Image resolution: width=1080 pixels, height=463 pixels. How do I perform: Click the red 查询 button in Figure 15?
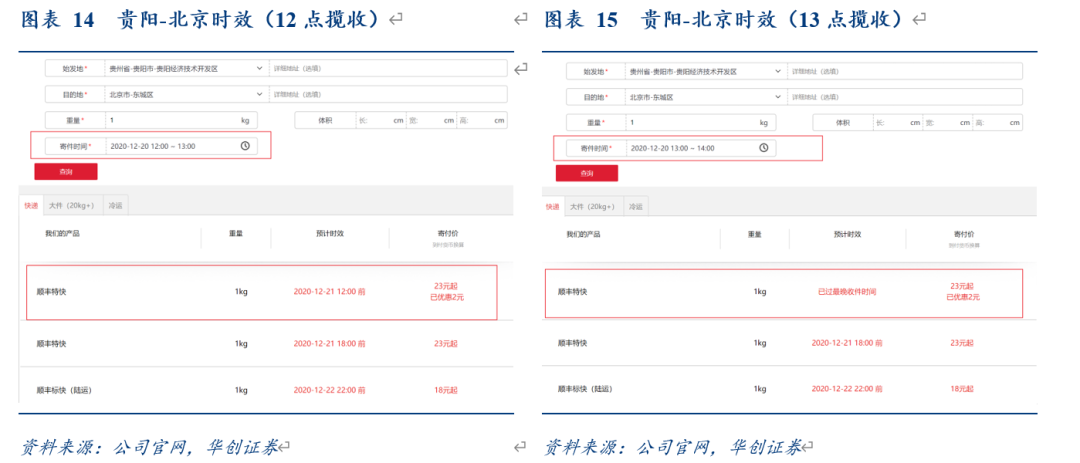pos(587,174)
